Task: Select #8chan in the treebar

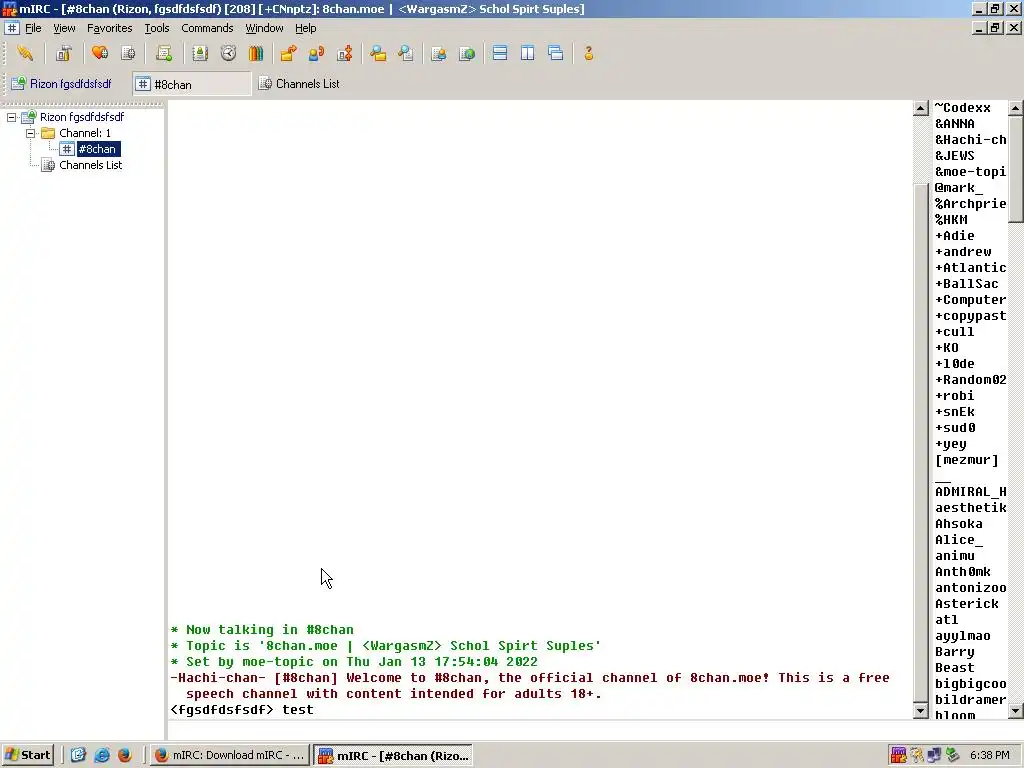Action: coord(97,149)
